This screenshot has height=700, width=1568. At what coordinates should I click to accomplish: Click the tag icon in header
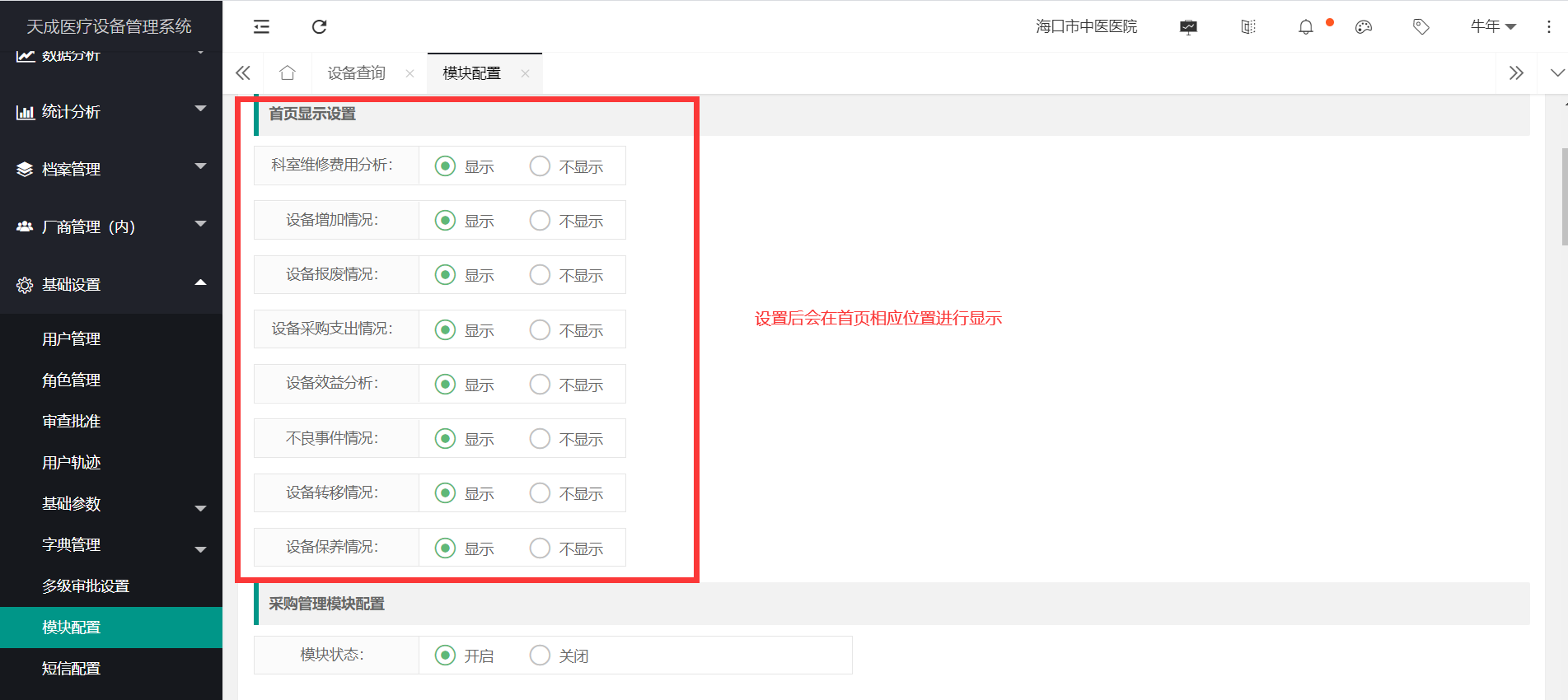1421,27
